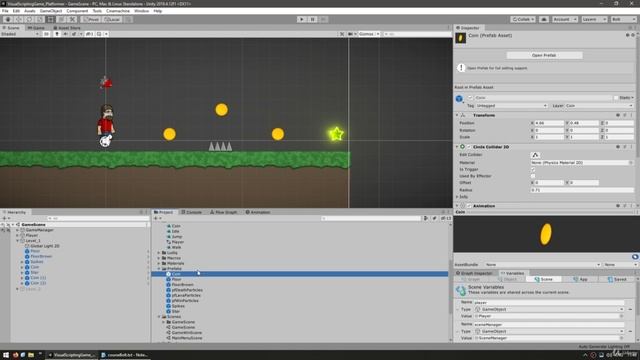Switch to the Asset Store tab
The image size is (640, 360).
[67, 28]
